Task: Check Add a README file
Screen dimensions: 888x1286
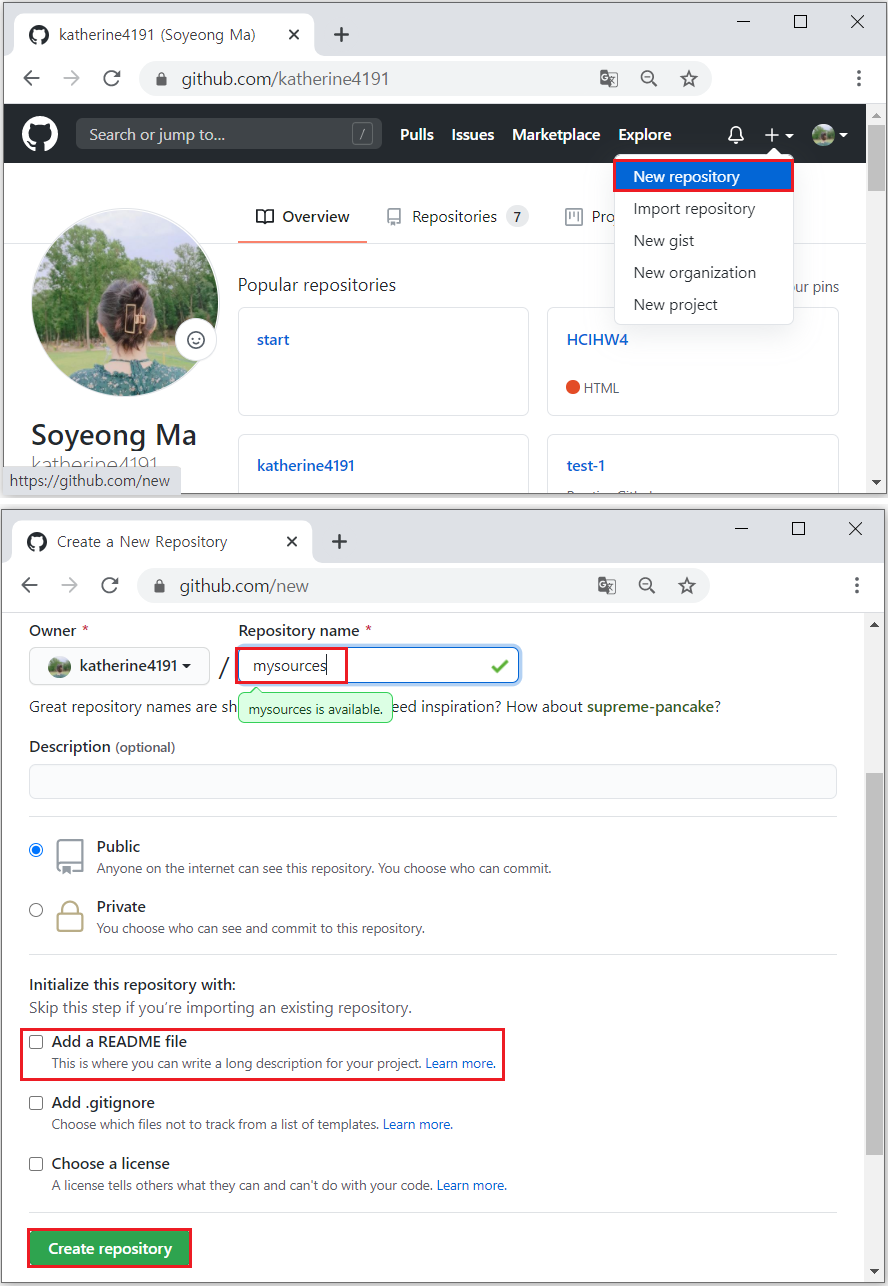Action: coord(36,1042)
